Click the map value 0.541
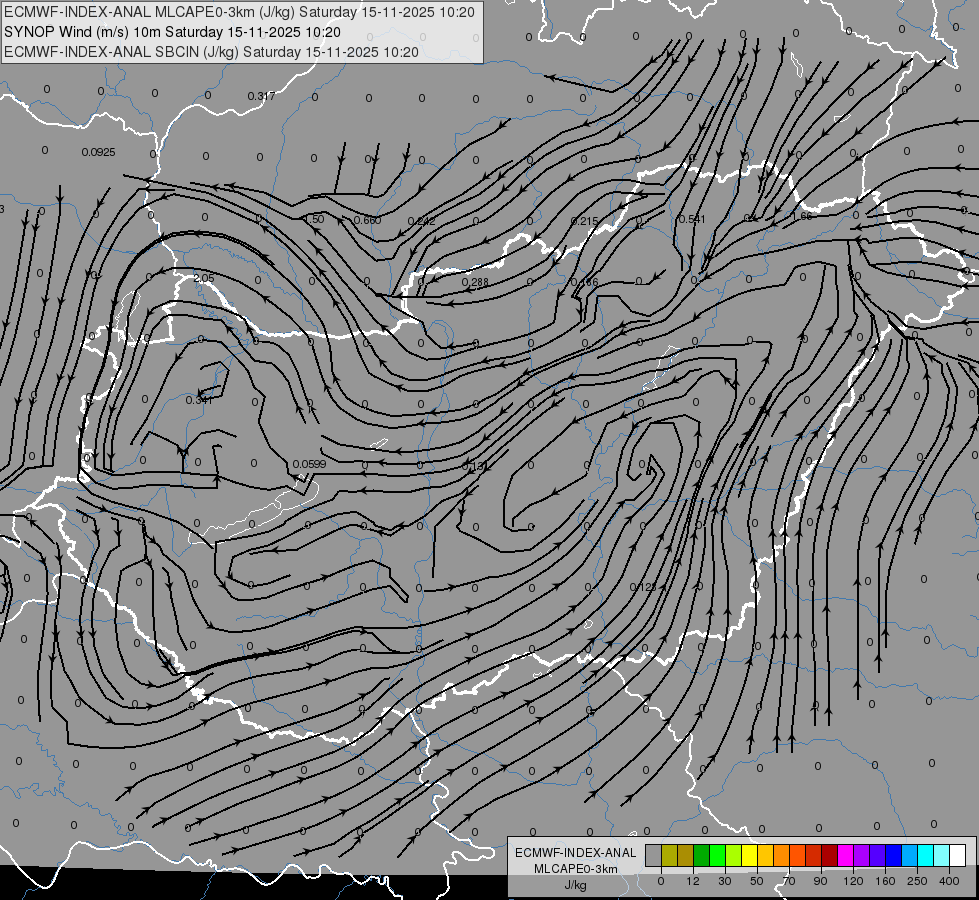This screenshot has width=979, height=900. (692, 219)
